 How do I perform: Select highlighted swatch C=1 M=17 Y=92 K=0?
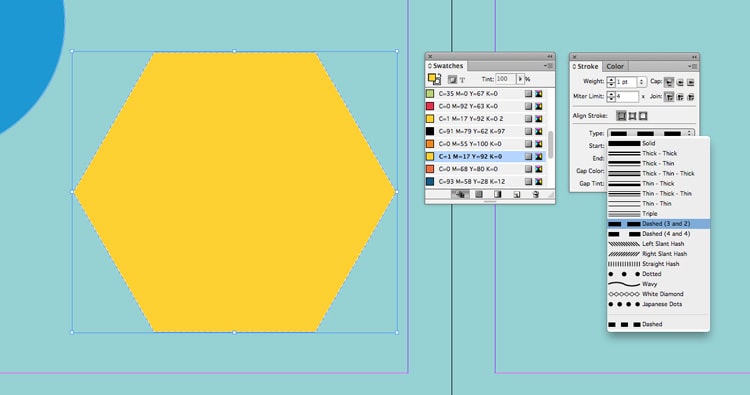tap(485, 156)
